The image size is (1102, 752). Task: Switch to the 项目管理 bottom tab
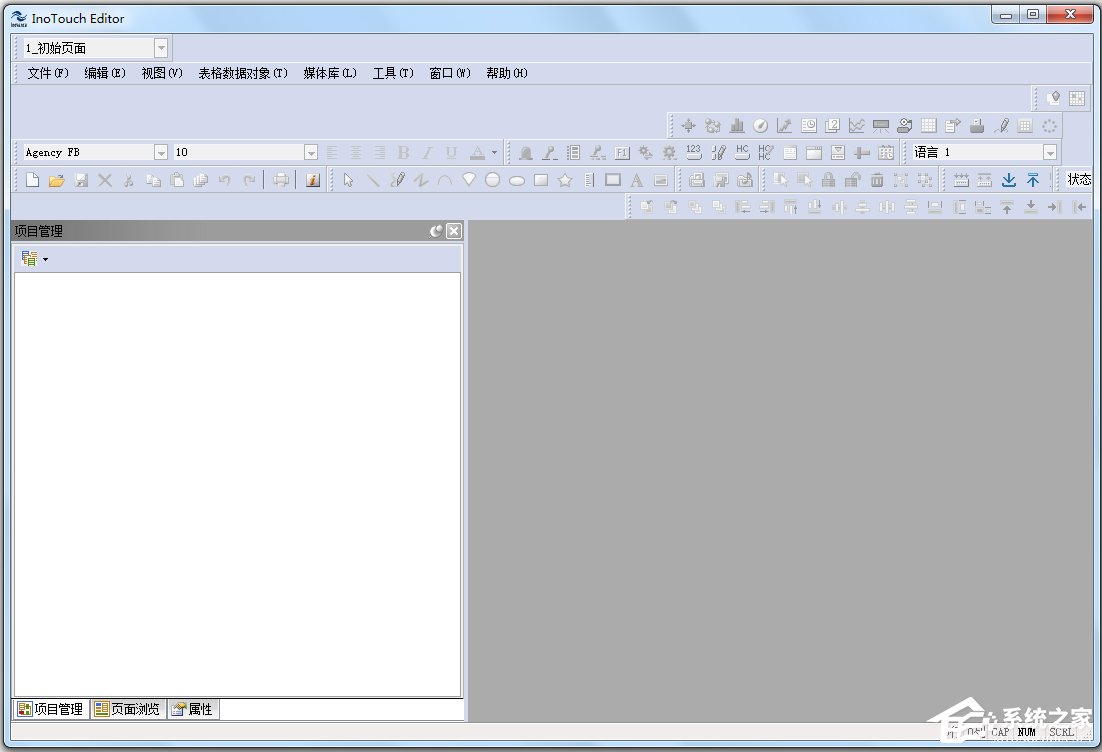[51, 709]
